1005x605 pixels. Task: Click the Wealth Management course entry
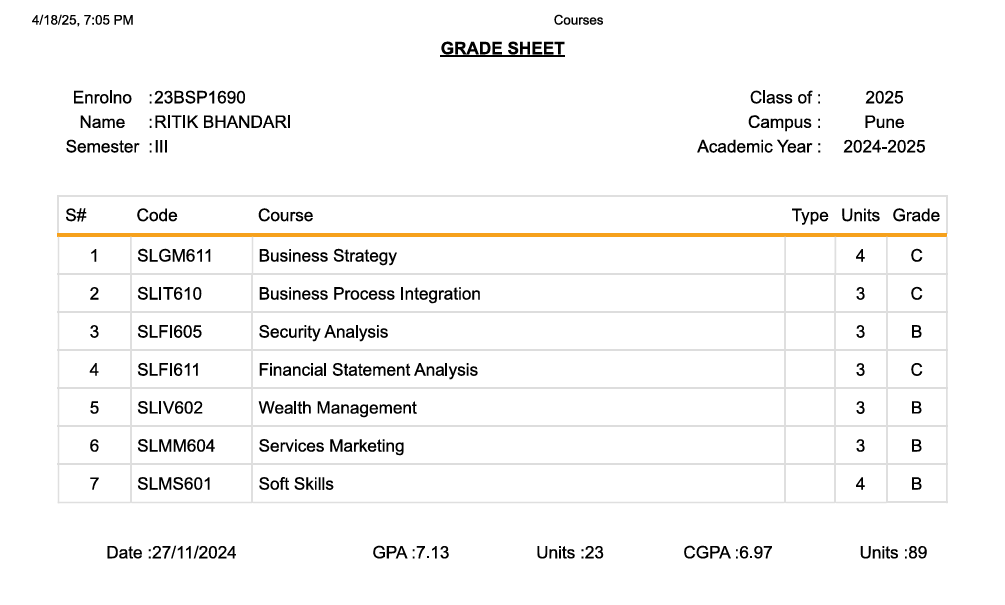pyautogui.click(x=337, y=408)
